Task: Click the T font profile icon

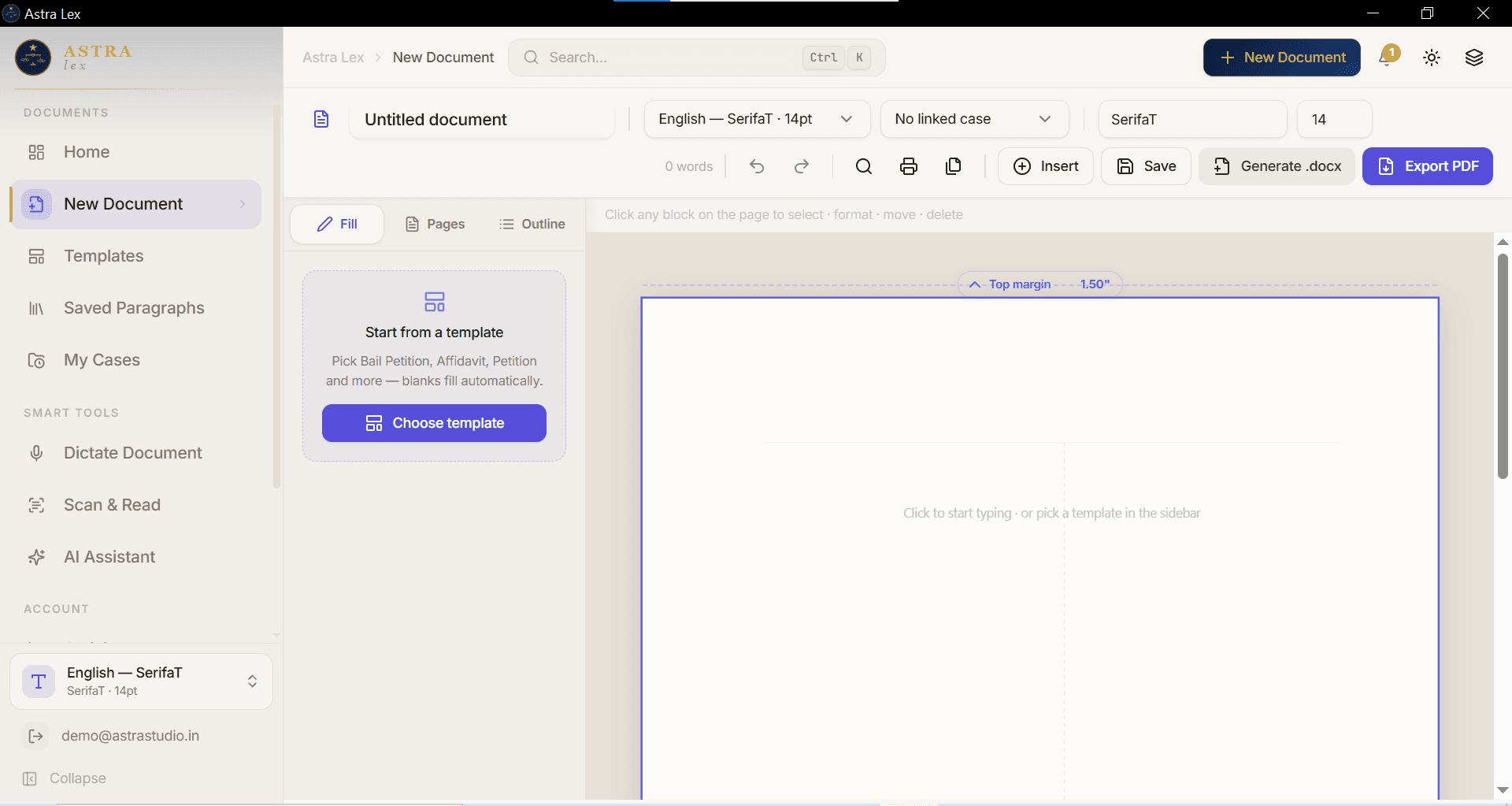Action: pos(39,682)
